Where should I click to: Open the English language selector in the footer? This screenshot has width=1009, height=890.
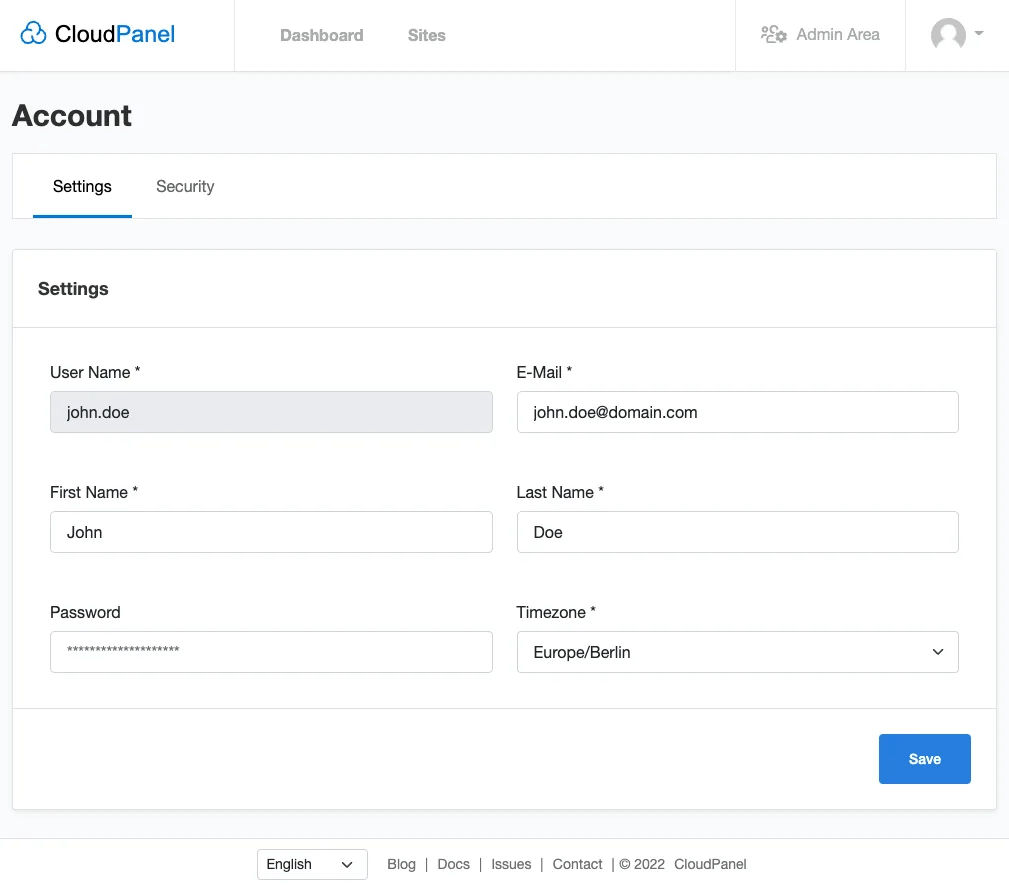(x=311, y=864)
